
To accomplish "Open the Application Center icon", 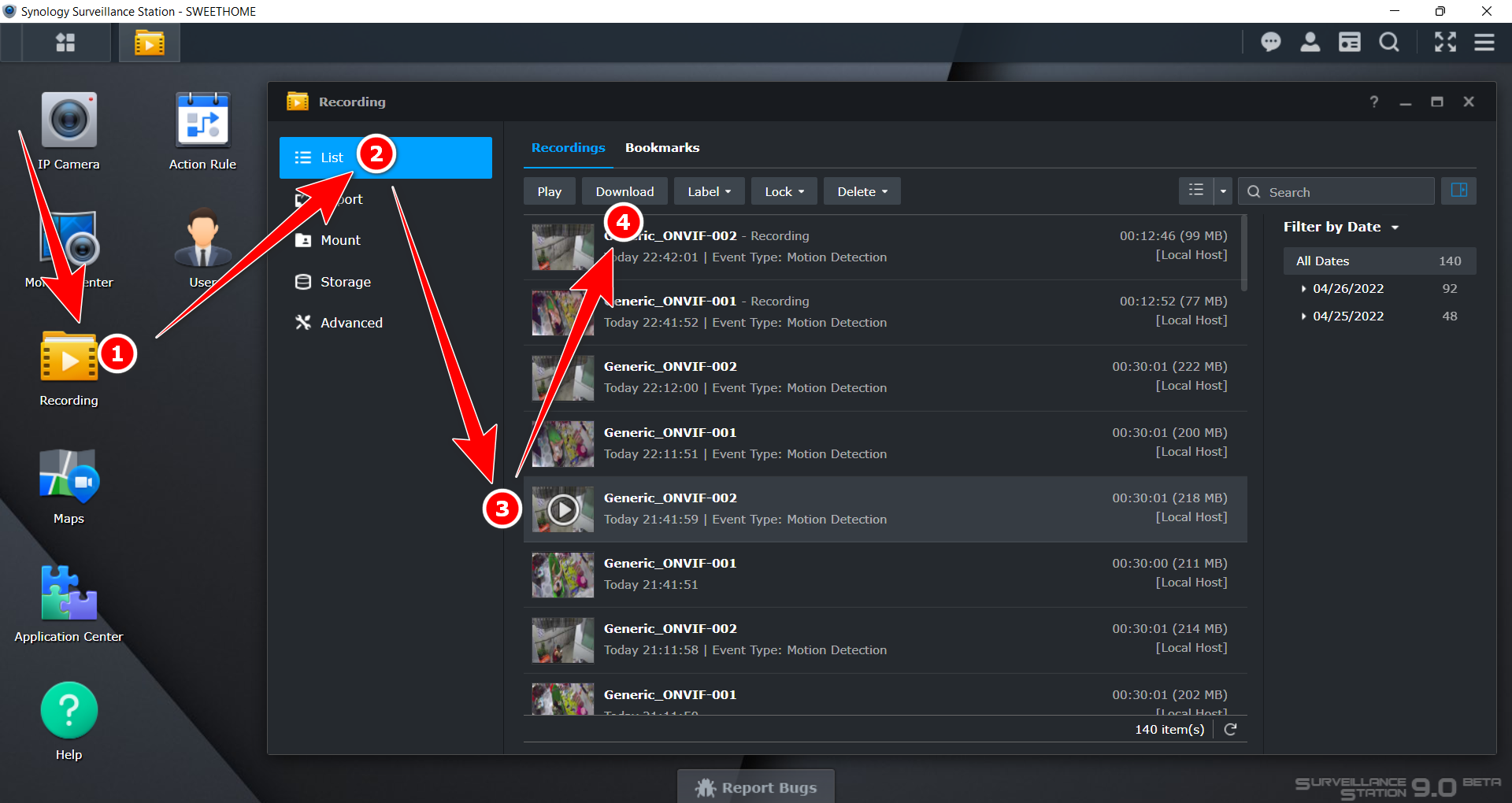I will coord(69,596).
